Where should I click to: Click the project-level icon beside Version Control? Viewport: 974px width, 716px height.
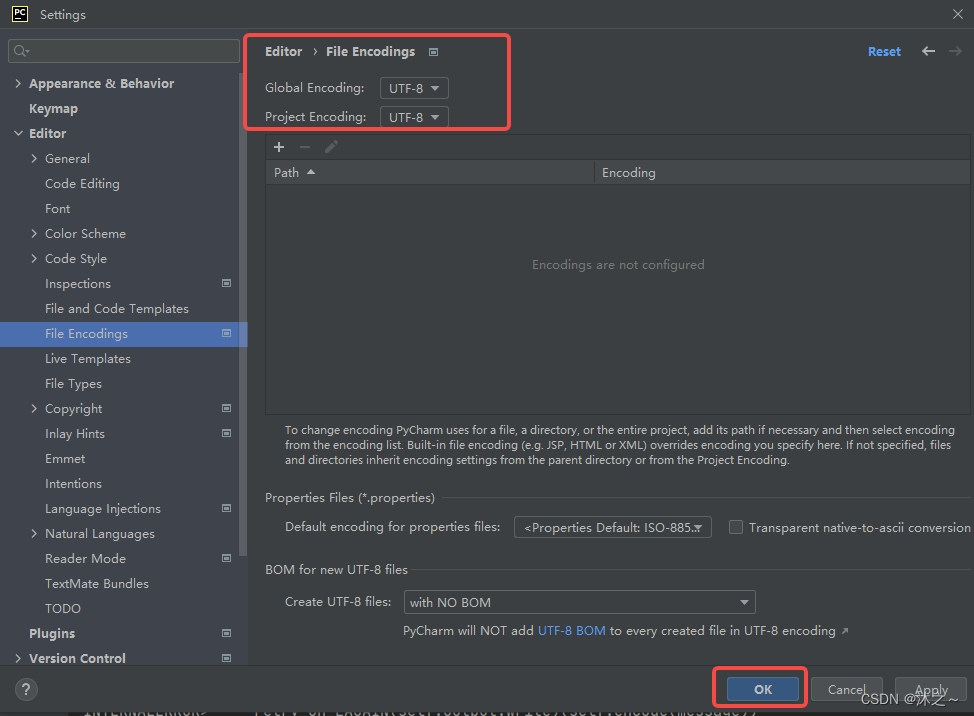pos(227,658)
